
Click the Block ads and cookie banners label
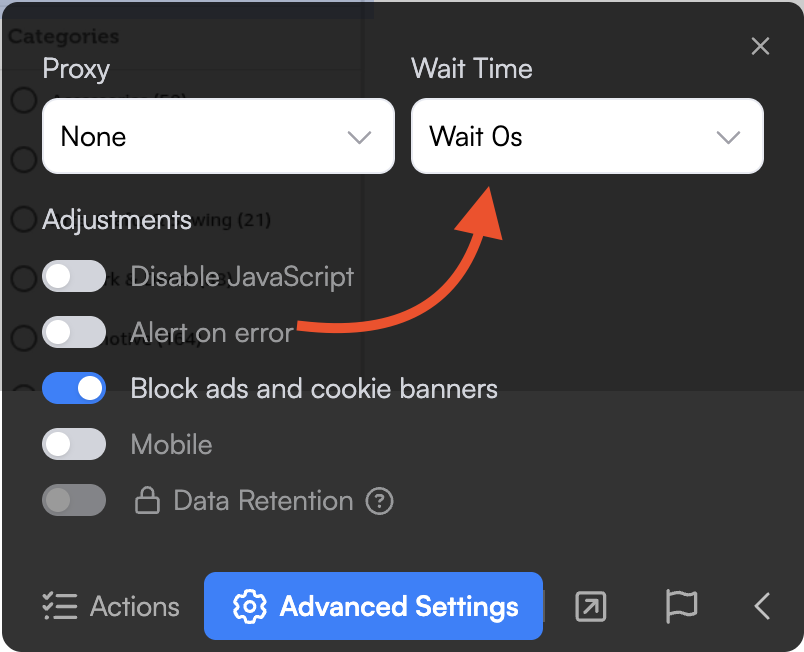[x=314, y=388]
